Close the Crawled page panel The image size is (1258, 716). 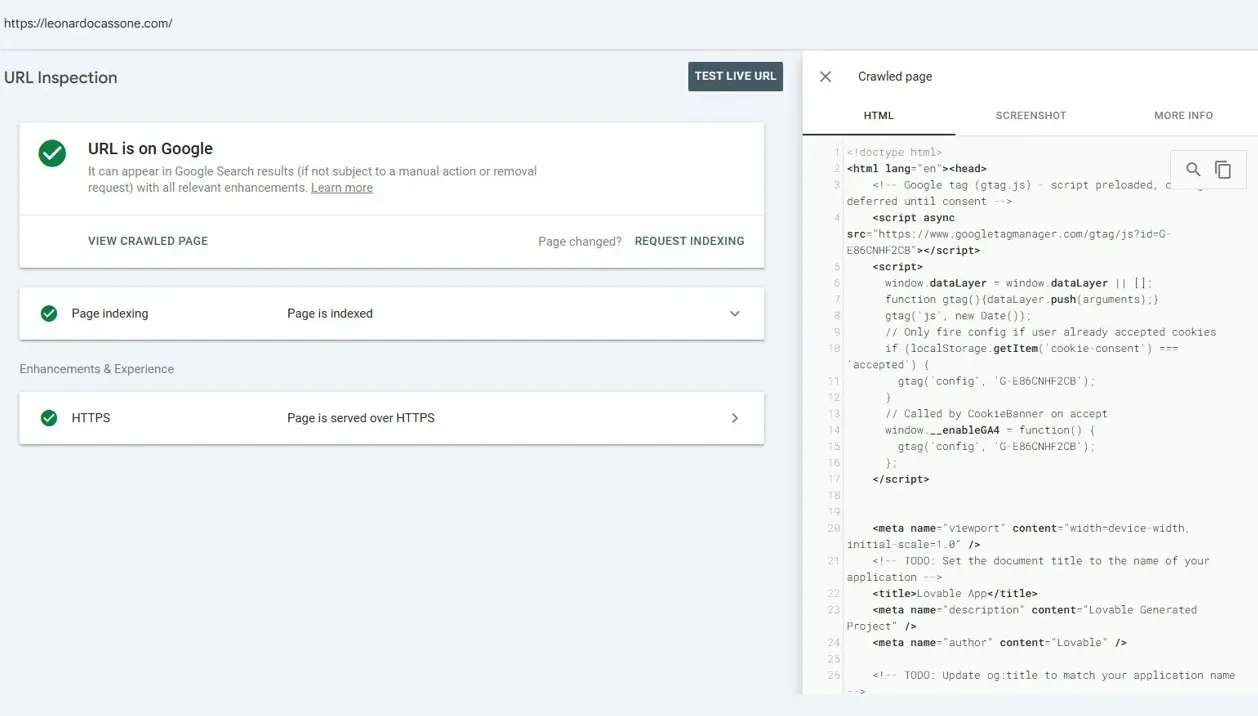[x=825, y=76]
